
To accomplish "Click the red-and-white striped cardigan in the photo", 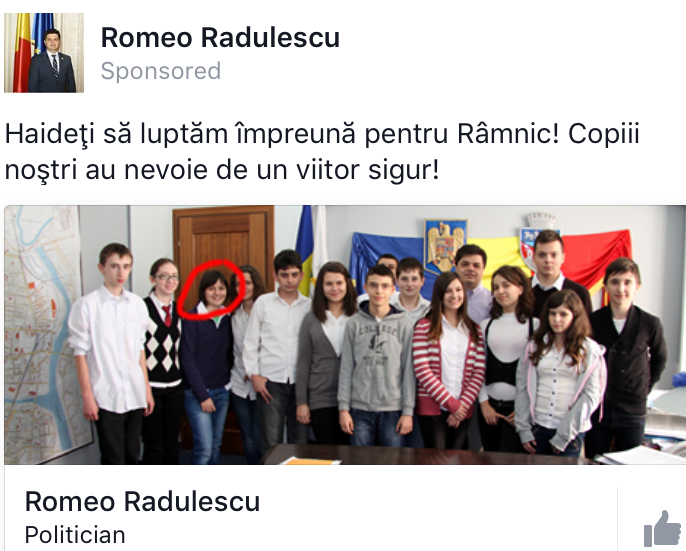I will pyautogui.click(x=448, y=365).
